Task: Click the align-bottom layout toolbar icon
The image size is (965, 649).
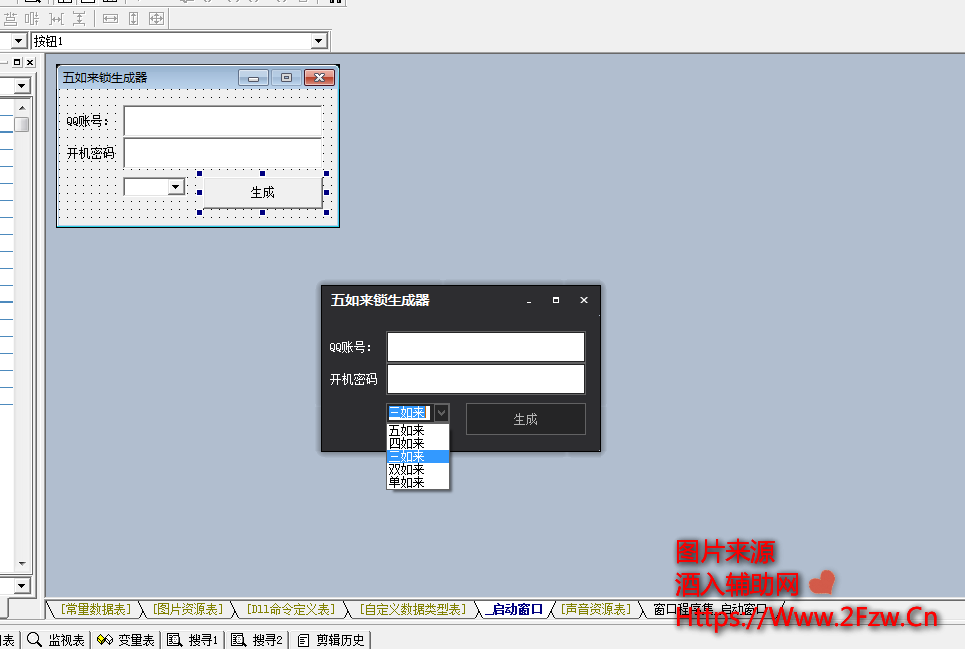Action: (x=11, y=18)
